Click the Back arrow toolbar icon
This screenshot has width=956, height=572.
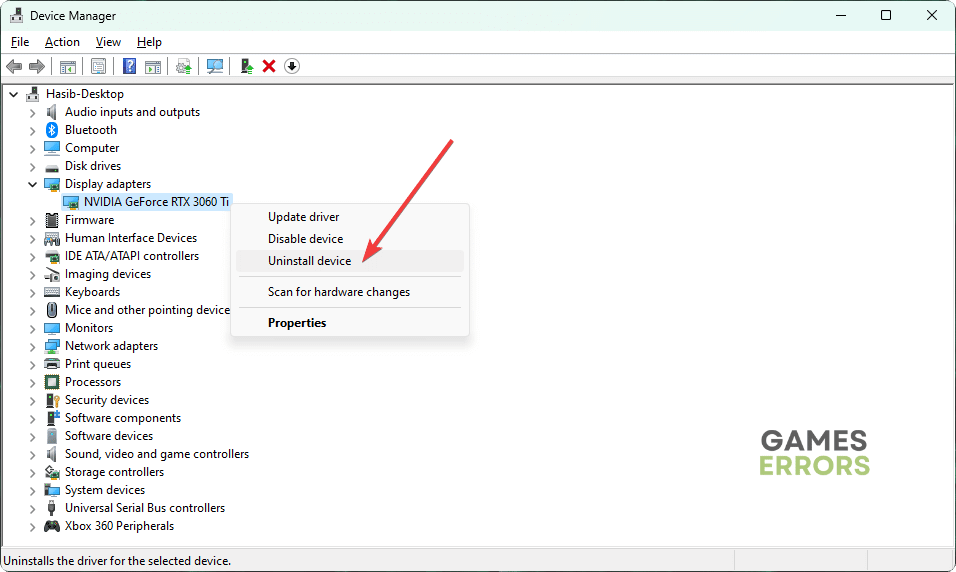click(14, 66)
